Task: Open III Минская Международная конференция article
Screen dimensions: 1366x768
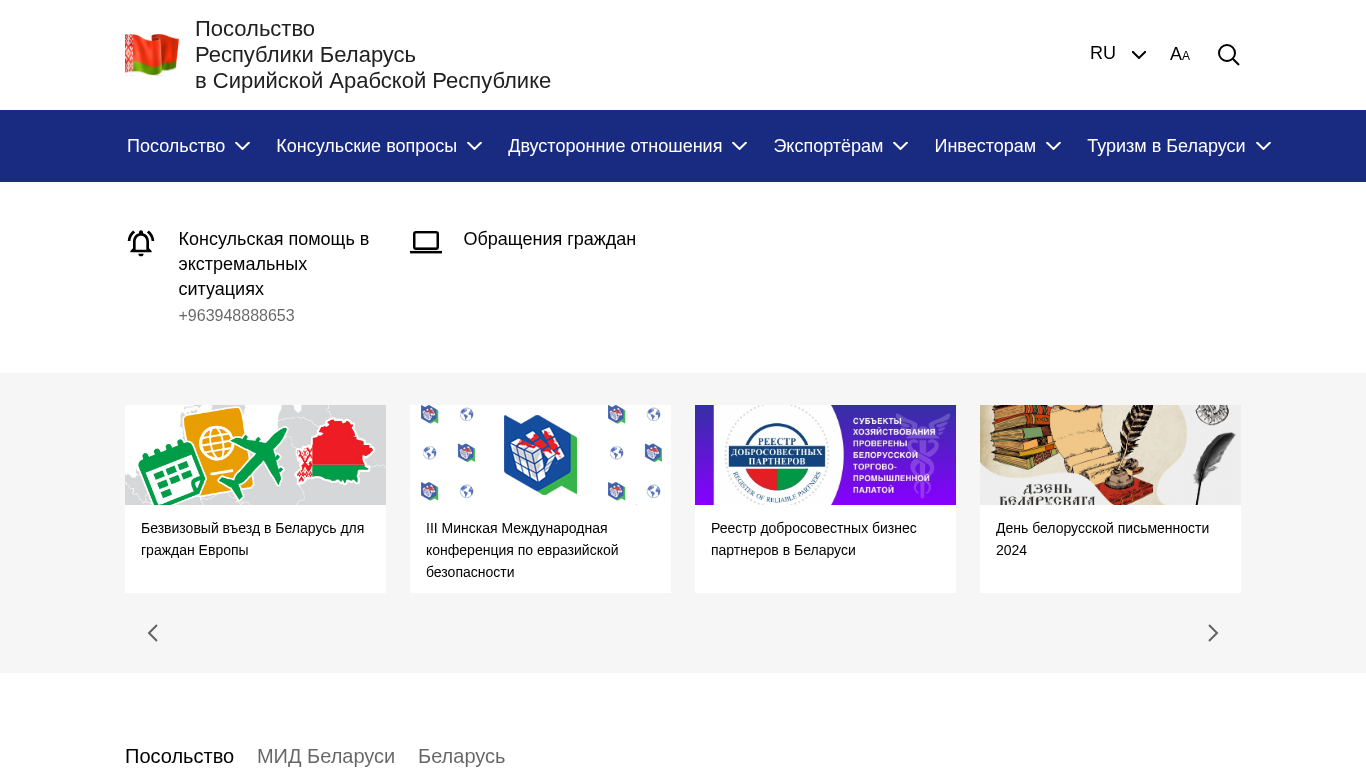Action: [522, 550]
